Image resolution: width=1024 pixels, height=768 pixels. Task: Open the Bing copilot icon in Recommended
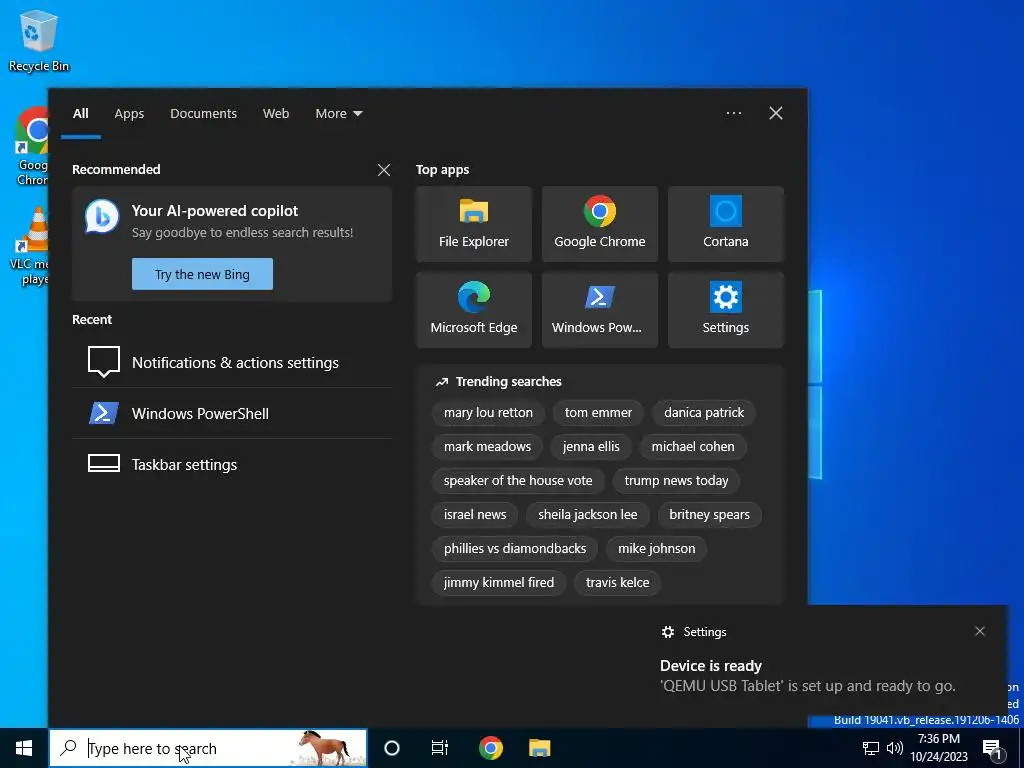coord(102,217)
